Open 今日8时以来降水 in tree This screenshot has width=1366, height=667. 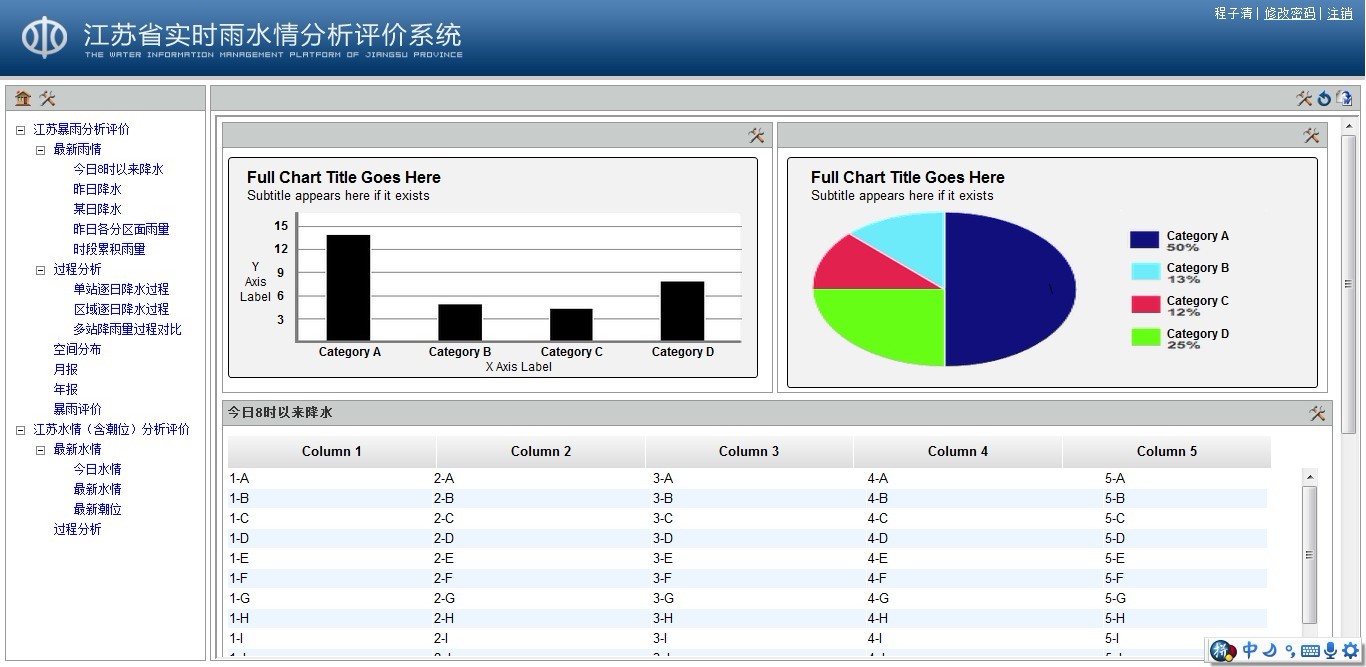coord(118,169)
